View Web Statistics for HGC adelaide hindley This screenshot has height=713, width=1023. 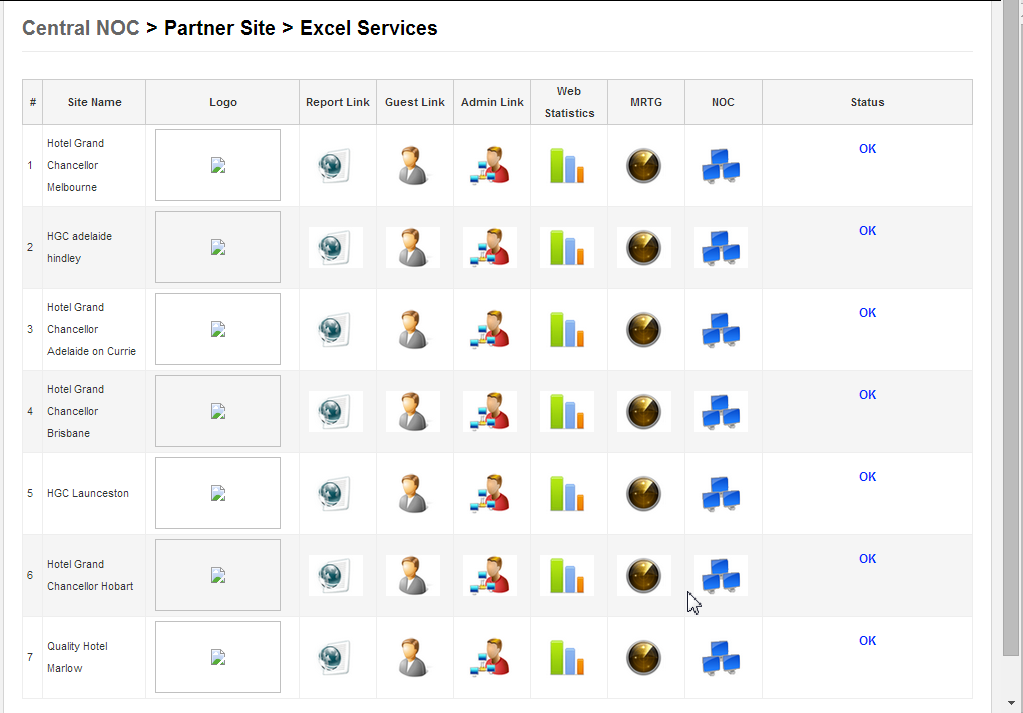567,248
